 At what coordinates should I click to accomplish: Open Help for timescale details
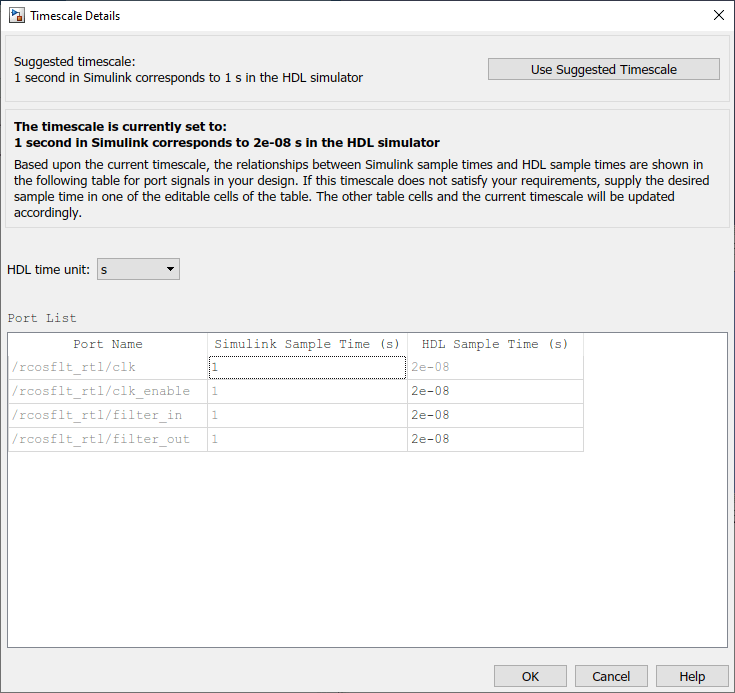click(x=692, y=676)
